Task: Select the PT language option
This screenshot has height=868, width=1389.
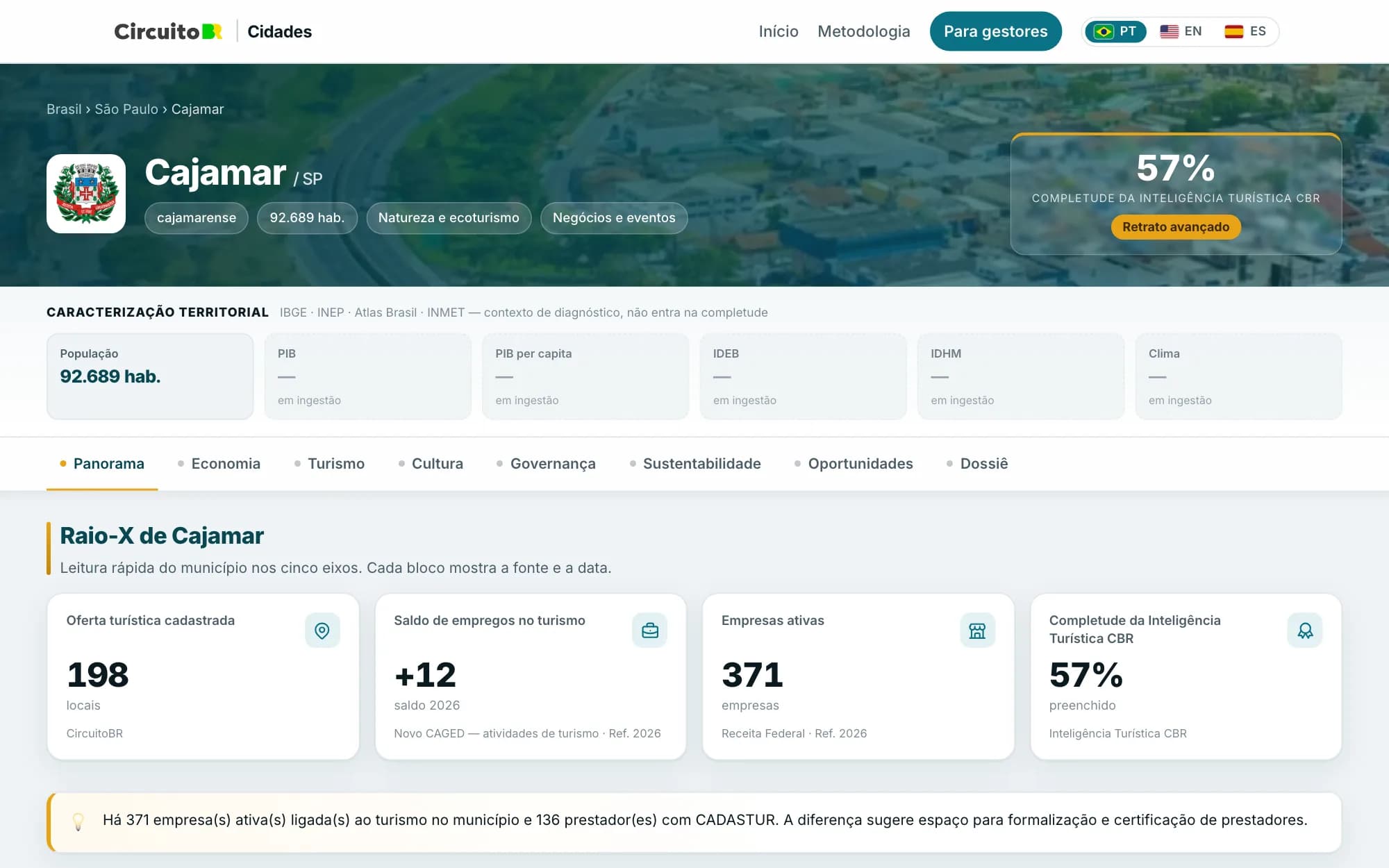Action: pyautogui.click(x=1115, y=31)
